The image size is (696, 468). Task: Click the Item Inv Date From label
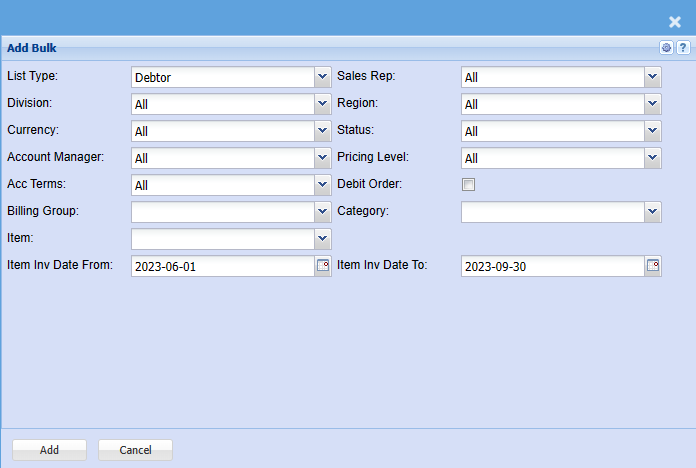tap(60, 265)
